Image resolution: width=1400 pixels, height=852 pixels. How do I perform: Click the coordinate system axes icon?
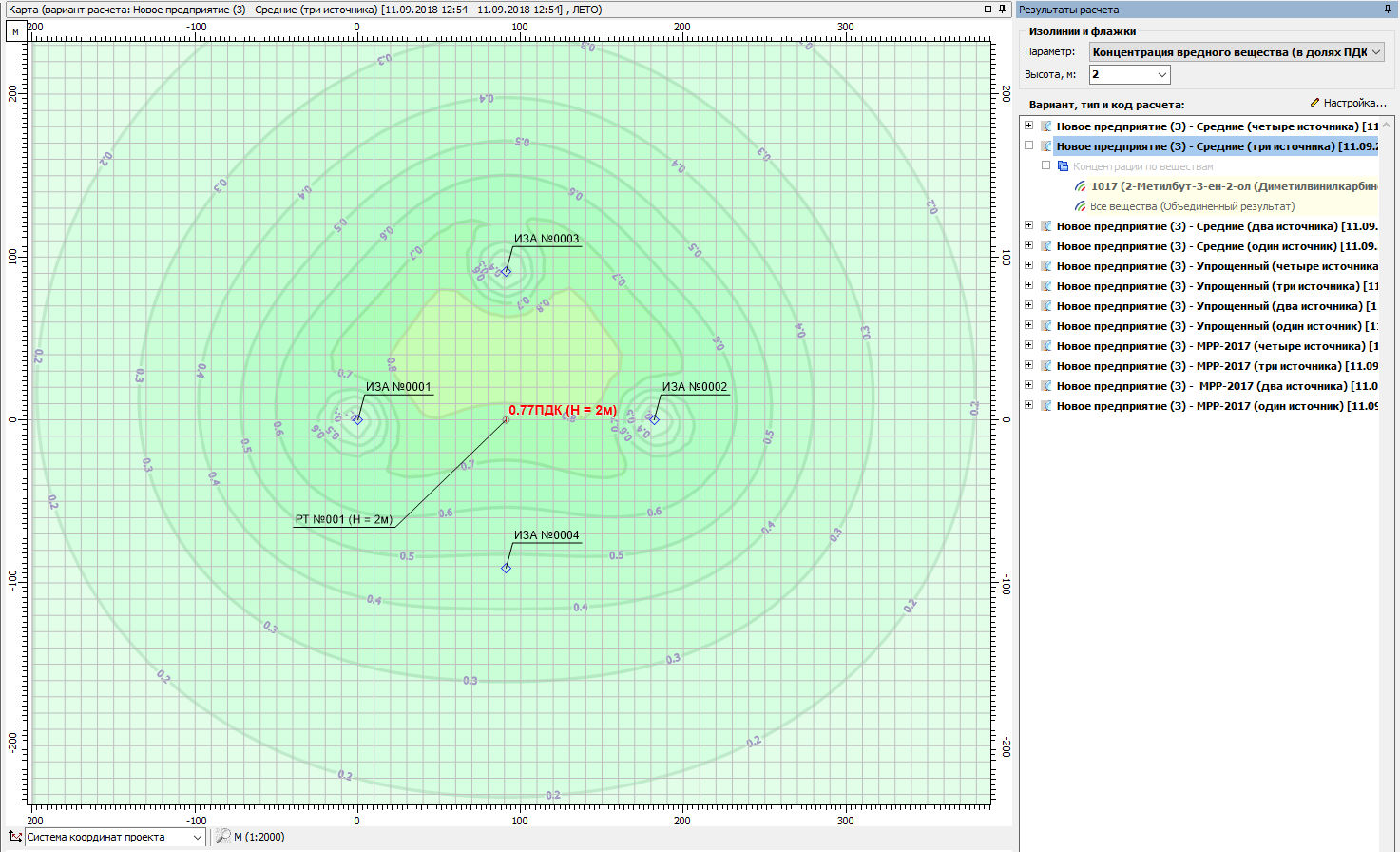pos(14,837)
